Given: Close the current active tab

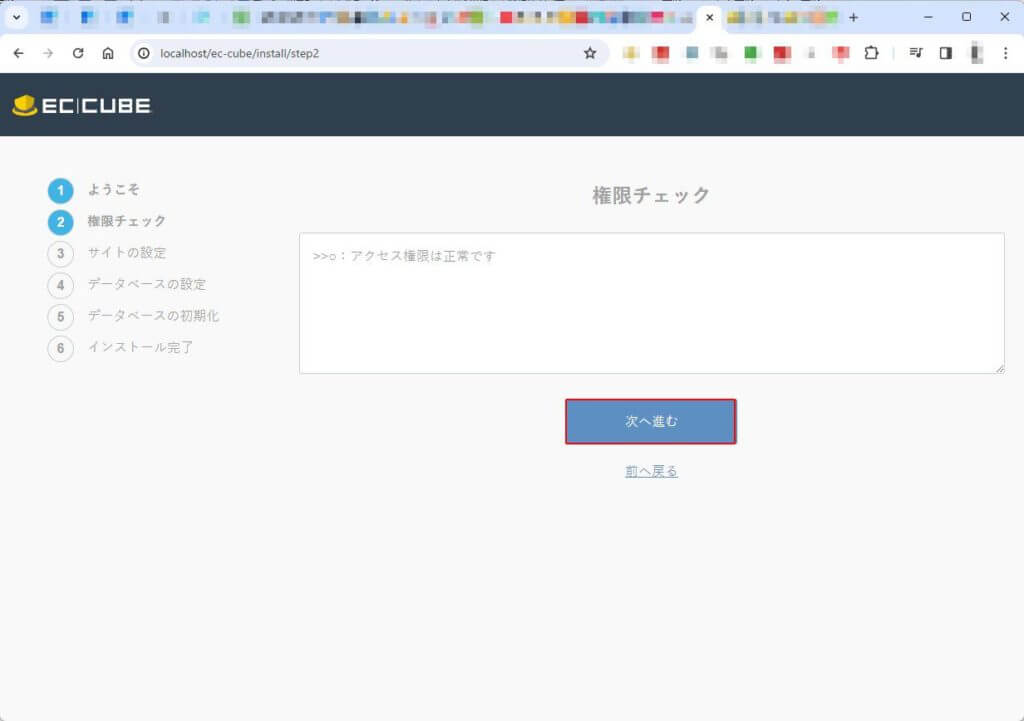Looking at the screenshot, I should pyautogui.click(x=710, y=17).
